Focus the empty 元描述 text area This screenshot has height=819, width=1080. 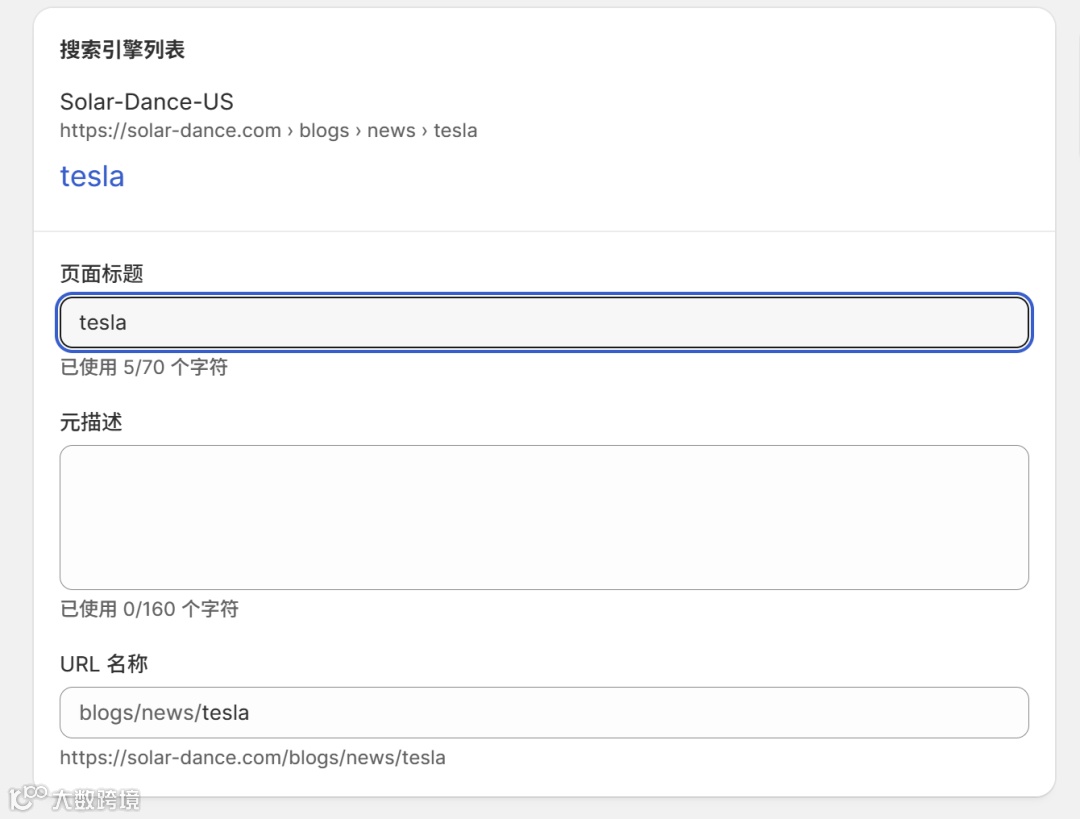point(544,517)
